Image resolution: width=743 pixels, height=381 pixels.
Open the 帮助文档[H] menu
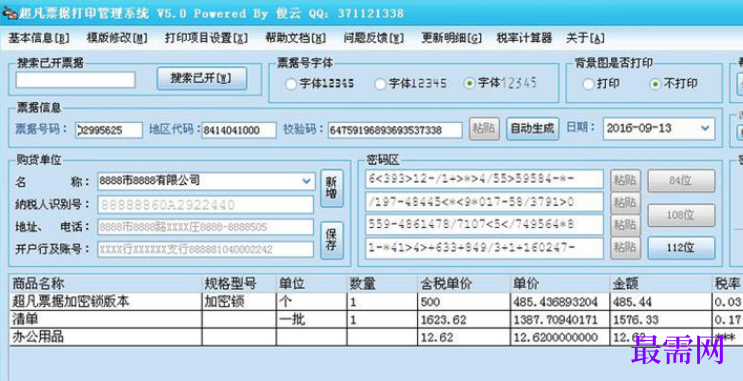click(295, 38)
